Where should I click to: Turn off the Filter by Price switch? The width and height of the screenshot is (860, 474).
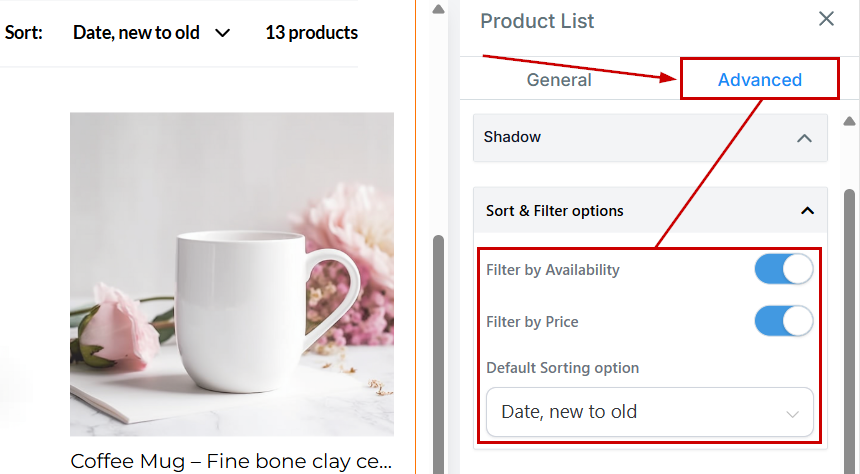coord(784,322)
